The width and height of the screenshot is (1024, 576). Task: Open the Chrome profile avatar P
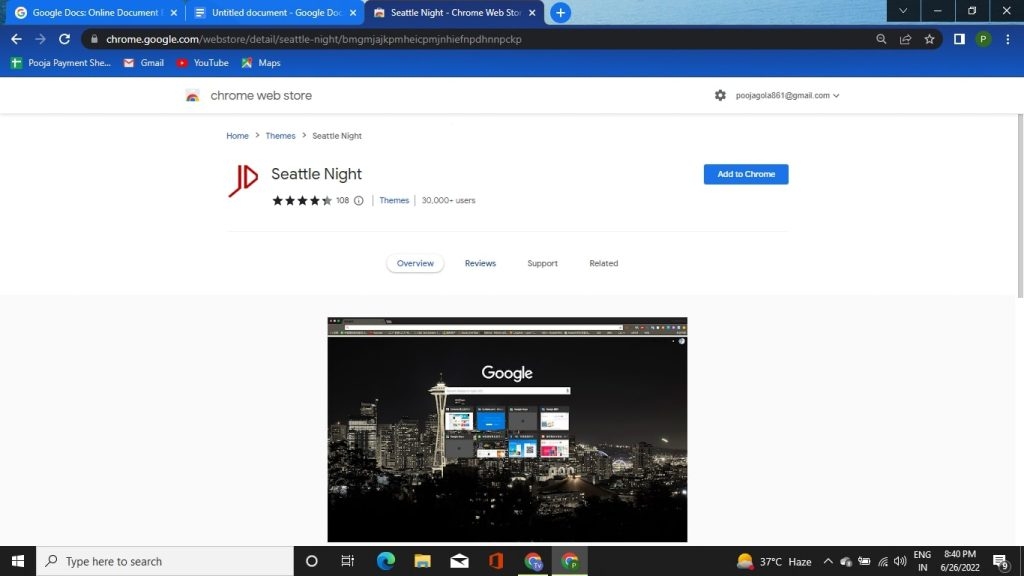pos(983,39)
